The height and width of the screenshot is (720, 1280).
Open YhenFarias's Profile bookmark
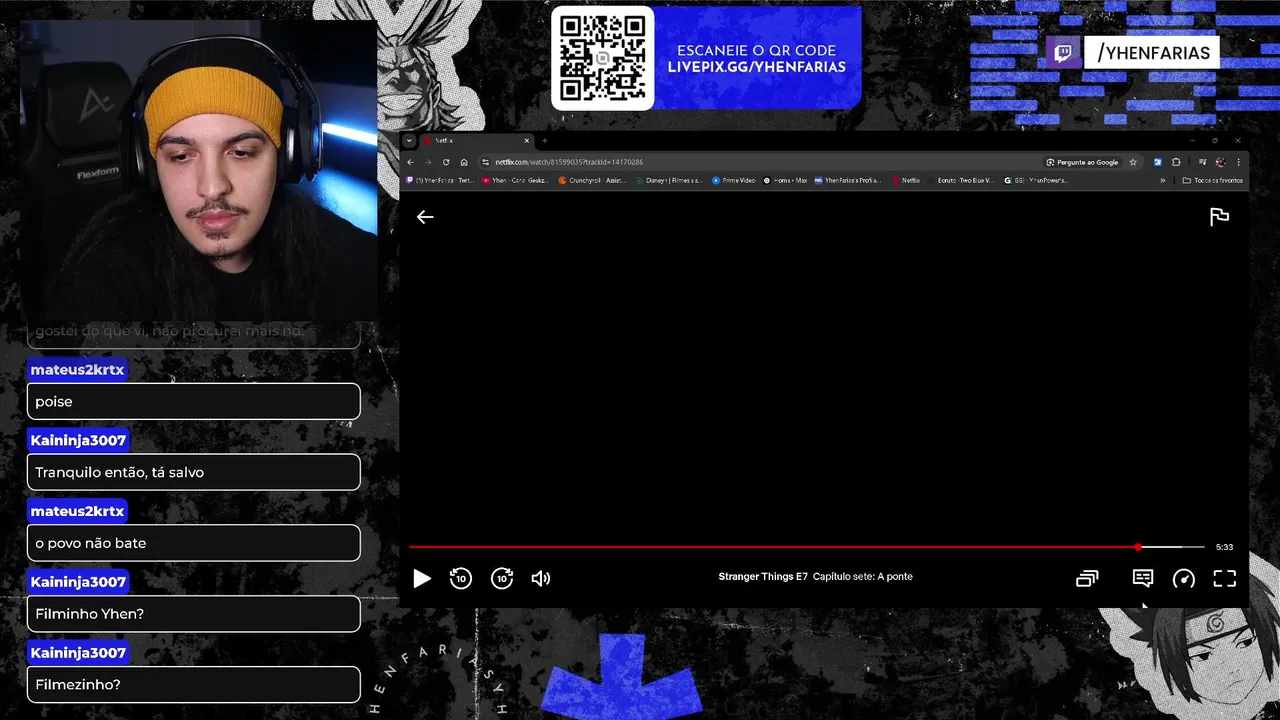[x=848, y=181]
